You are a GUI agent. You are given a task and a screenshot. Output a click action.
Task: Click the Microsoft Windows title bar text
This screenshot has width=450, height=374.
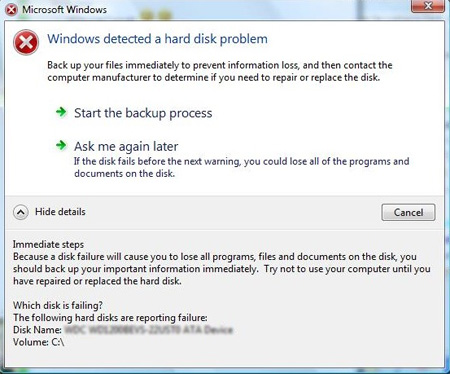pyautogui.click(x=64, y=10)
